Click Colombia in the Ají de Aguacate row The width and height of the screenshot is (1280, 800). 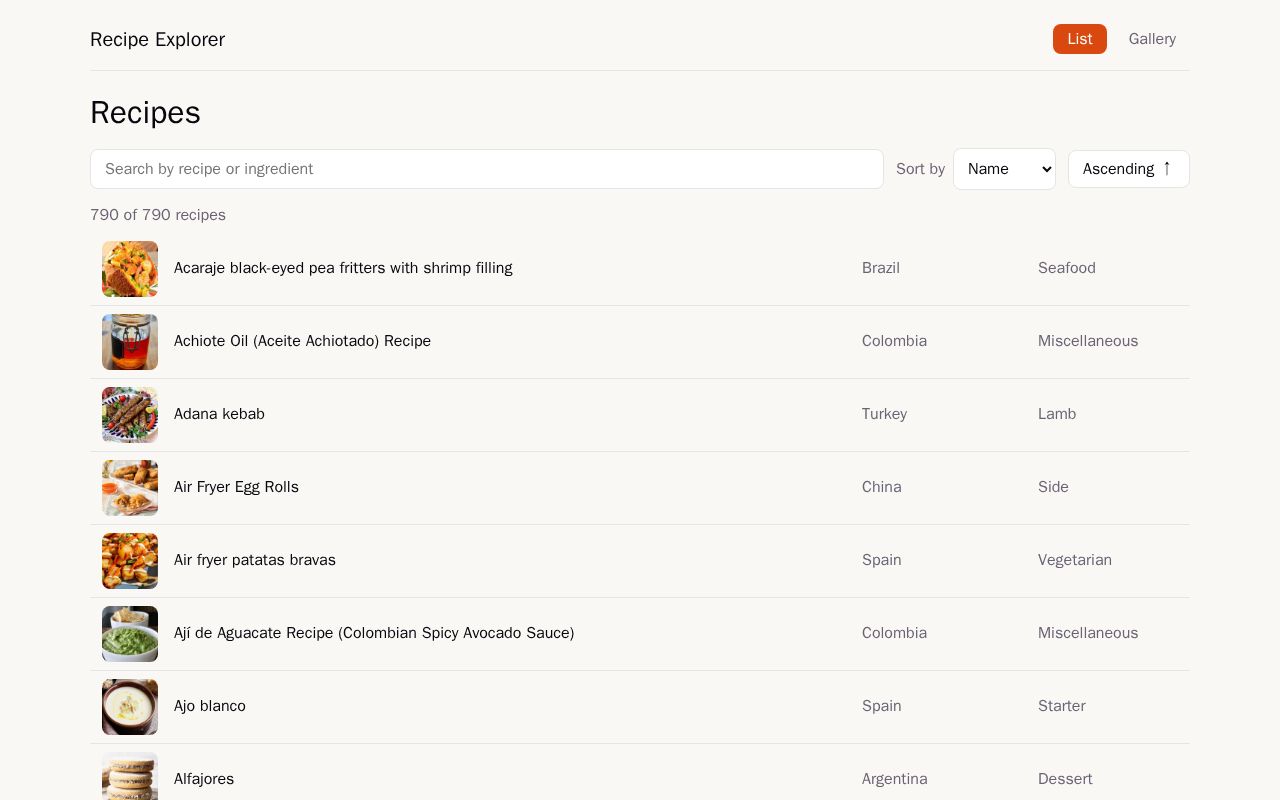(x=894, y=633)
